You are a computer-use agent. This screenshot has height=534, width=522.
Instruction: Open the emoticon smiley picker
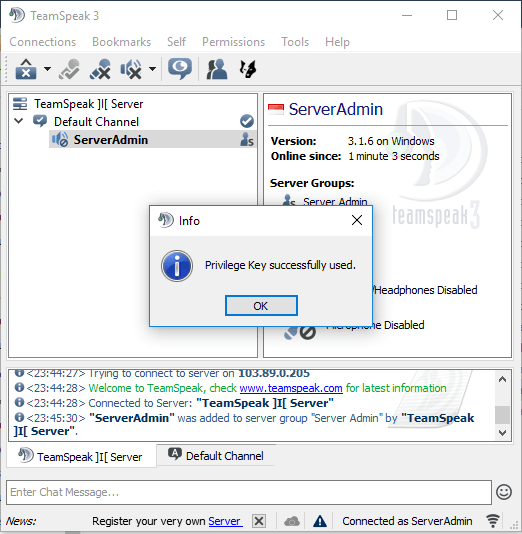[504, 492]
